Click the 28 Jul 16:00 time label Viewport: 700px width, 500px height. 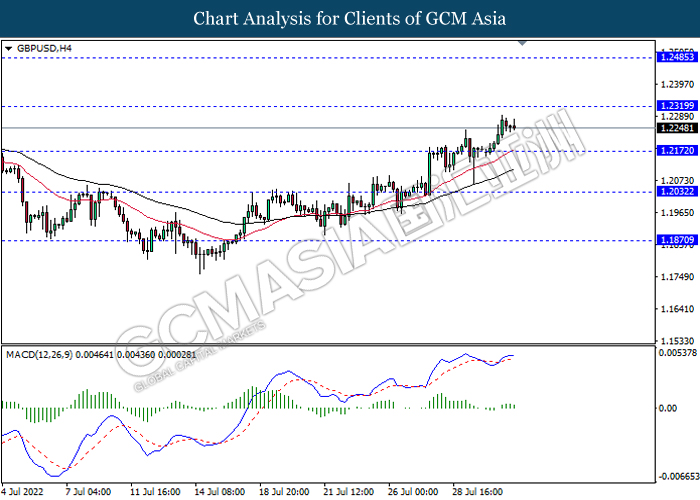tap(478, 492)
